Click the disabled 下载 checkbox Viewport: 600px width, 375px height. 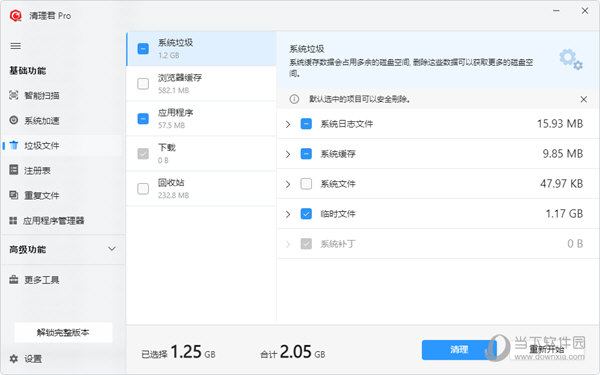143,153
